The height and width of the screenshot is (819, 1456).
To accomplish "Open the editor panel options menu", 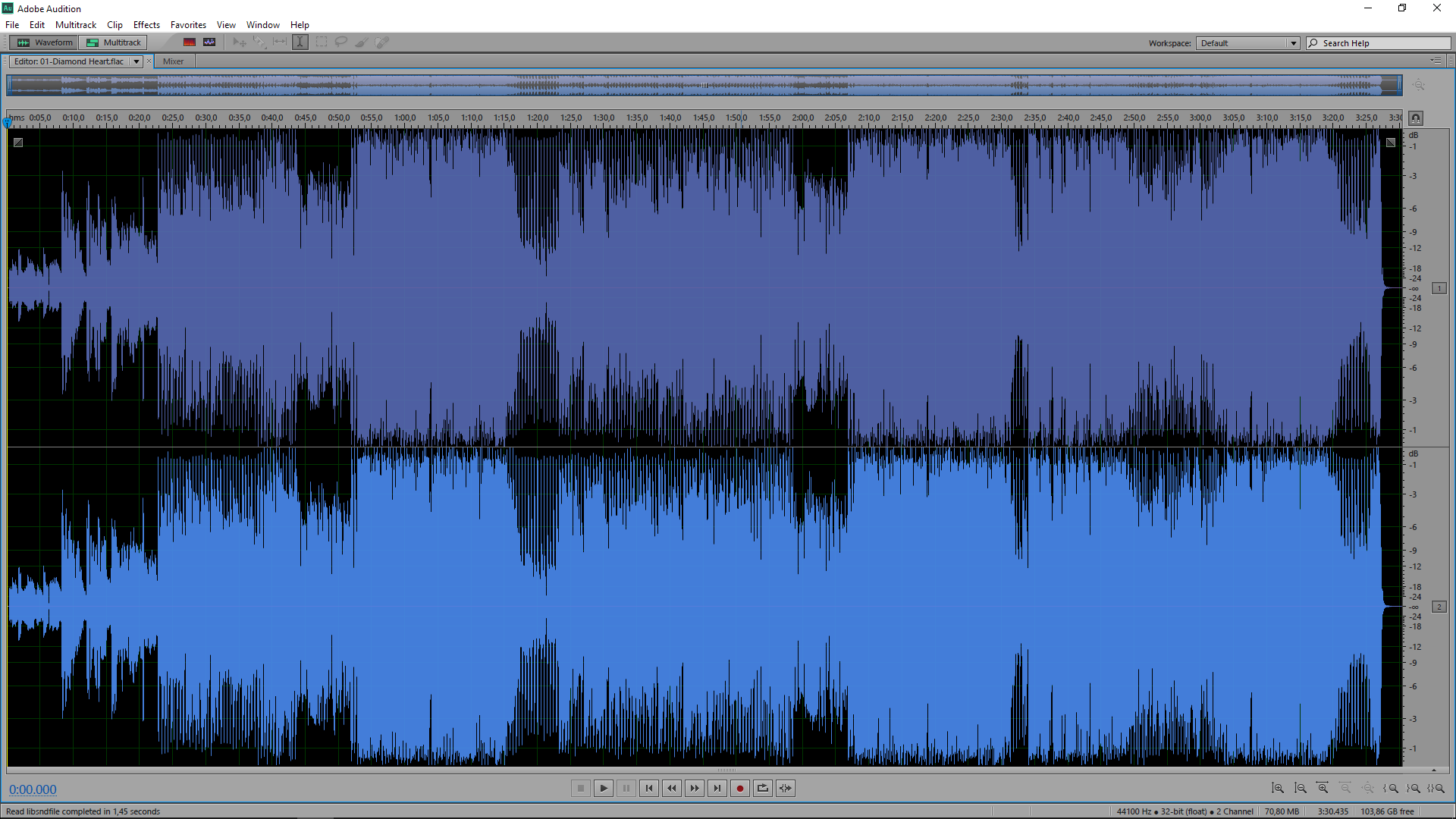I will click(1436, 61).
